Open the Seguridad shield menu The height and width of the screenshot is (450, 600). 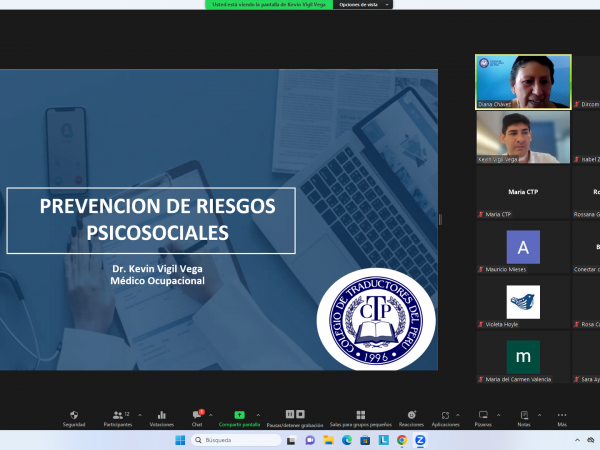click(x=74, y=419)
